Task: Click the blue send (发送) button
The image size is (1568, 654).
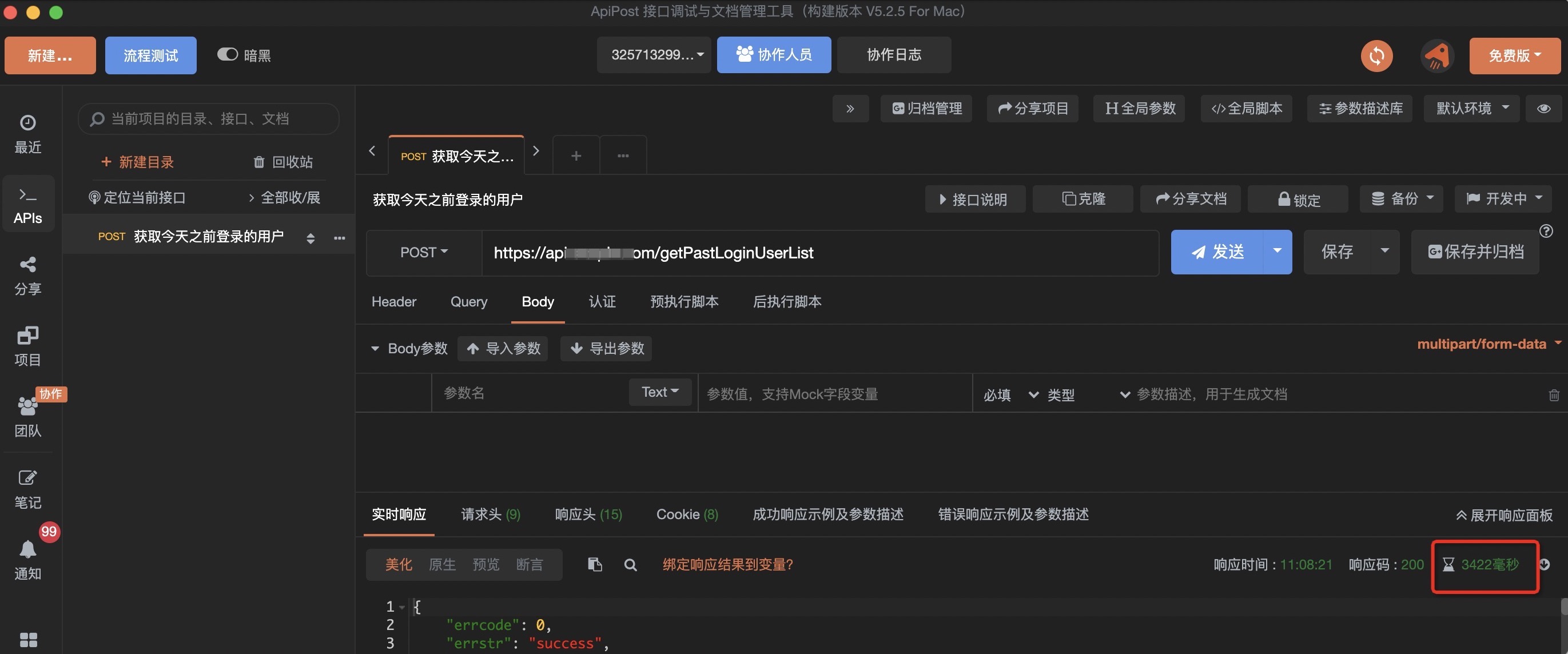Action: tap(1217, 252)
